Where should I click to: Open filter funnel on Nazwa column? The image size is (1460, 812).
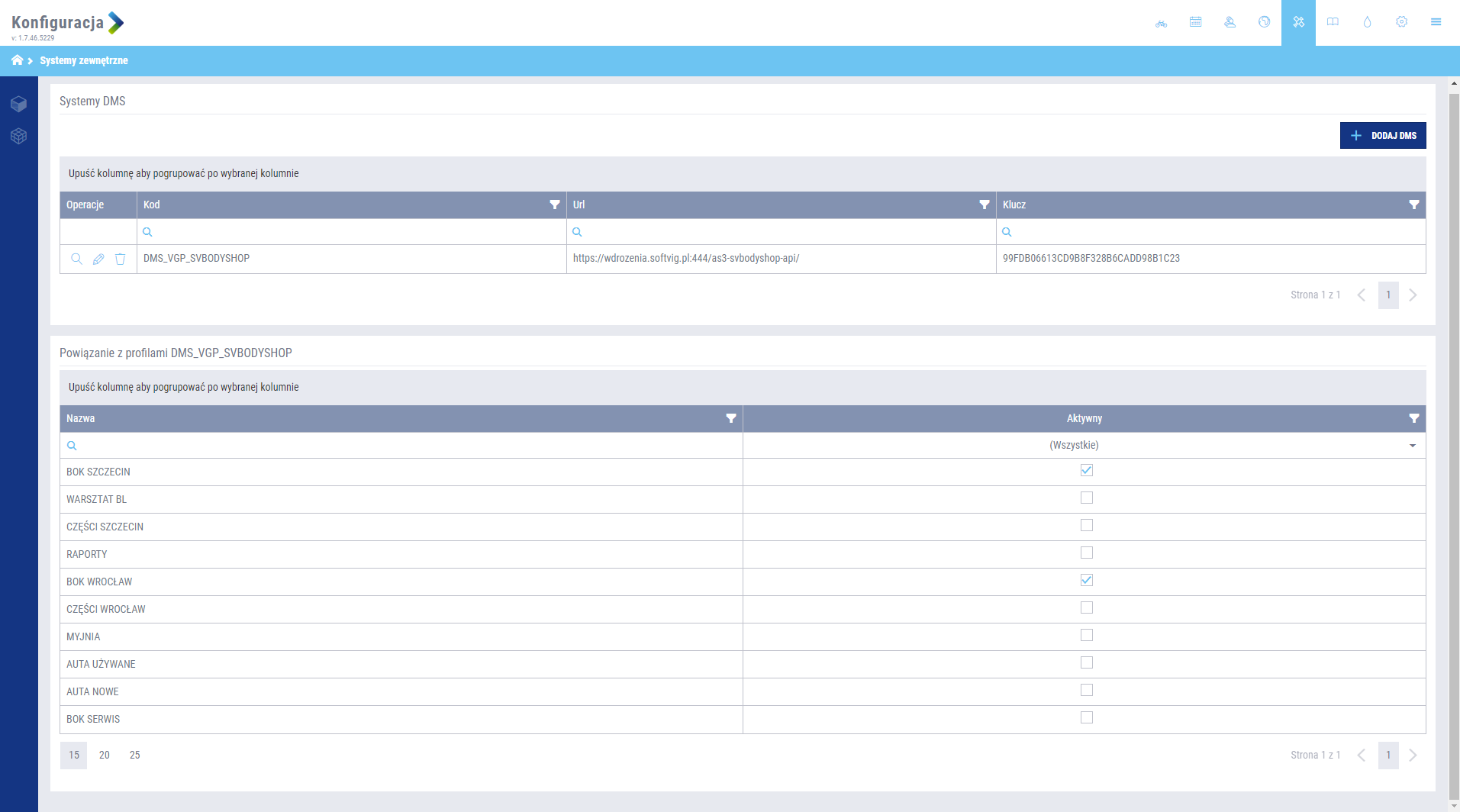(730, 418)
